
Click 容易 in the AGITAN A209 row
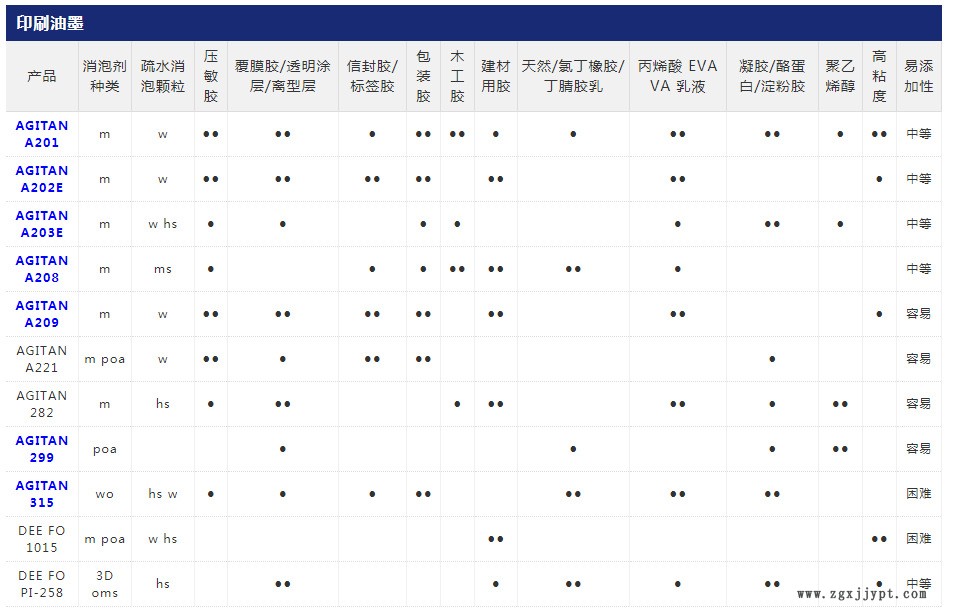tap(918, 314)
